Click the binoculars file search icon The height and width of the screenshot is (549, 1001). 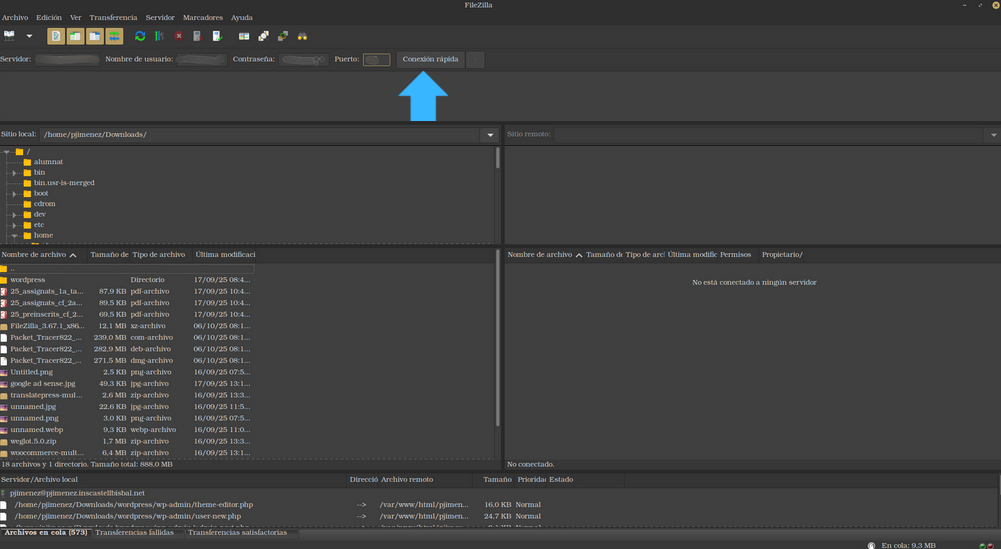pyautogui.click(x=302, y=36)
